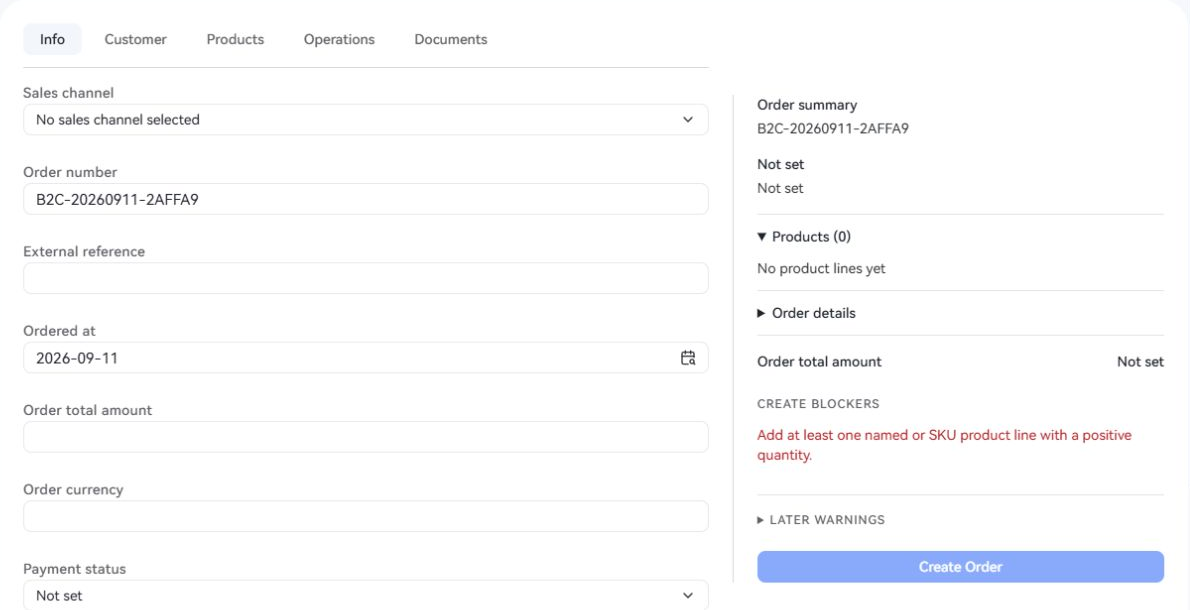Click the Order currency input field
Viewport: 1190px width, 610px height.
click(366, 516)
